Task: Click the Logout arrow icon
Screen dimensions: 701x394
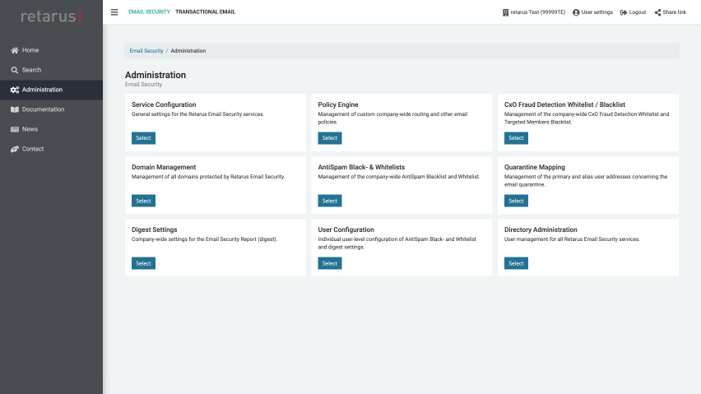Action: (623, 13)
